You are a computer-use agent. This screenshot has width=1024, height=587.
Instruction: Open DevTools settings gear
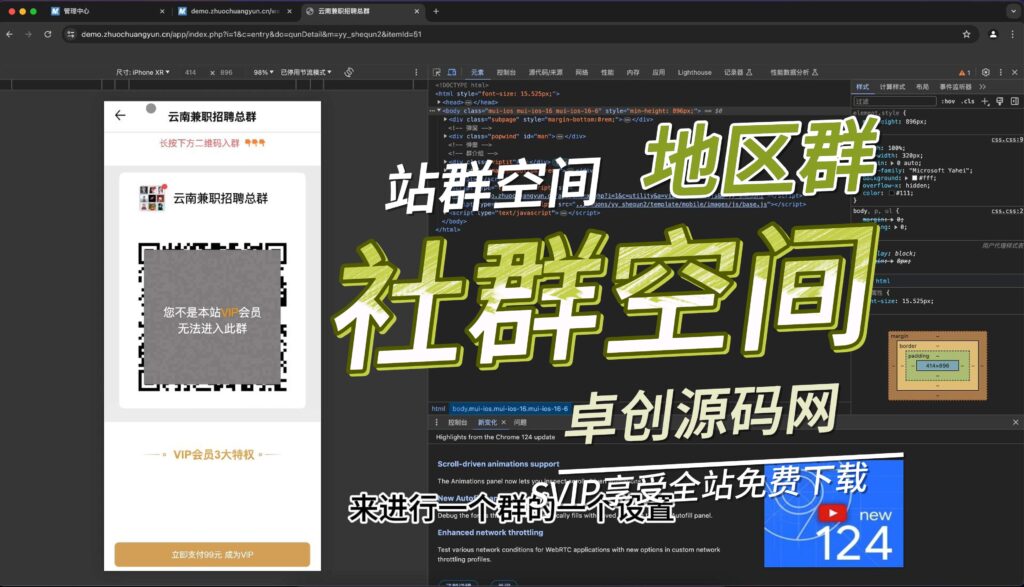985,72
